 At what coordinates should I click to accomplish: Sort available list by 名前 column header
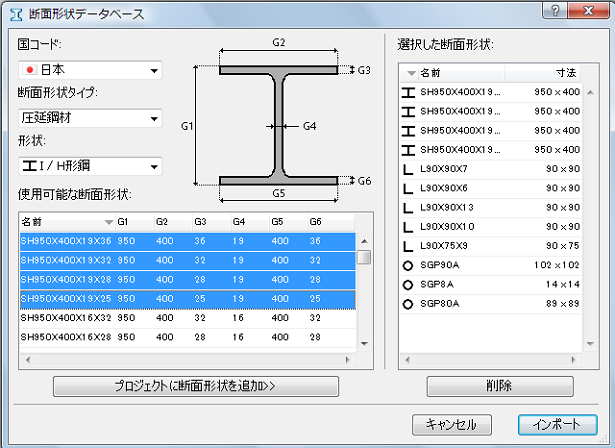tap(67, 222)
